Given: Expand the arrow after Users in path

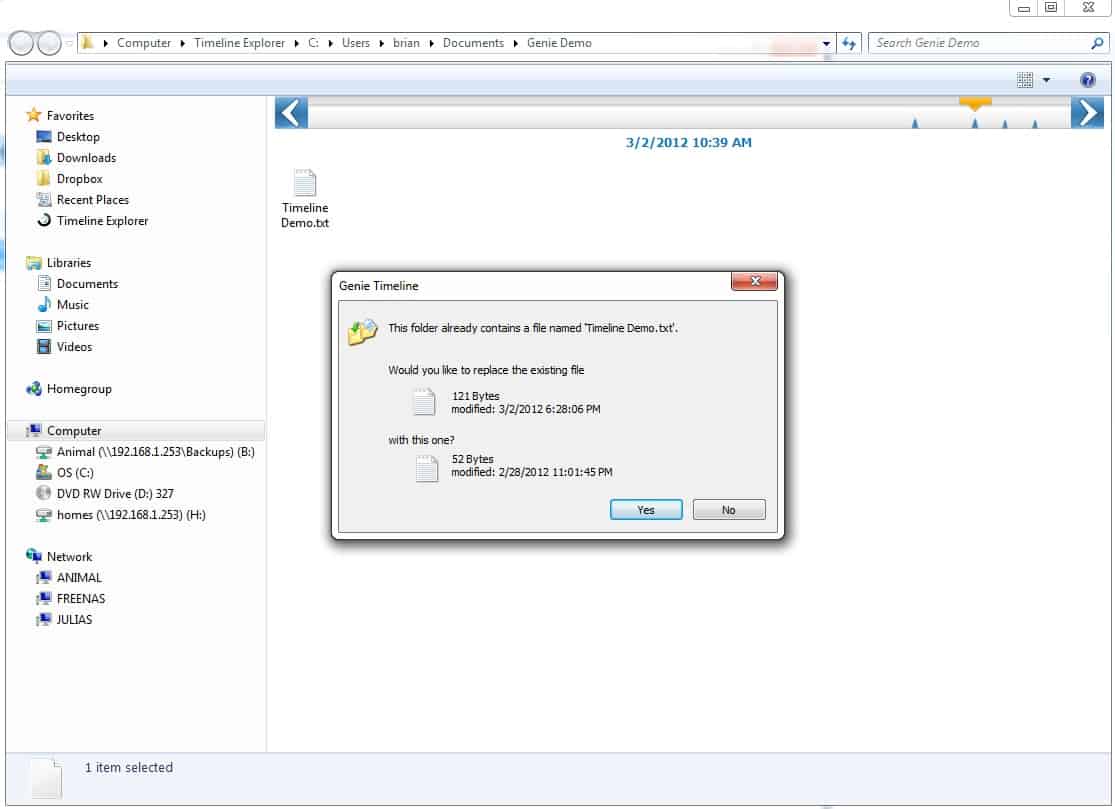Looking at the screenshot, I should [x=381, y=43].
